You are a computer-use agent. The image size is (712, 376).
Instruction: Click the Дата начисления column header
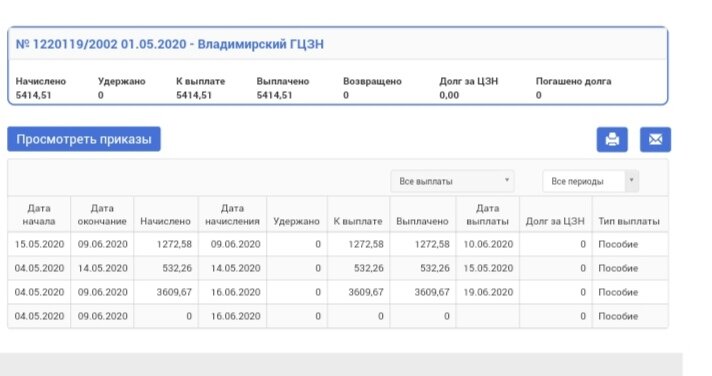pyautogui.click(x=232, y=215)
